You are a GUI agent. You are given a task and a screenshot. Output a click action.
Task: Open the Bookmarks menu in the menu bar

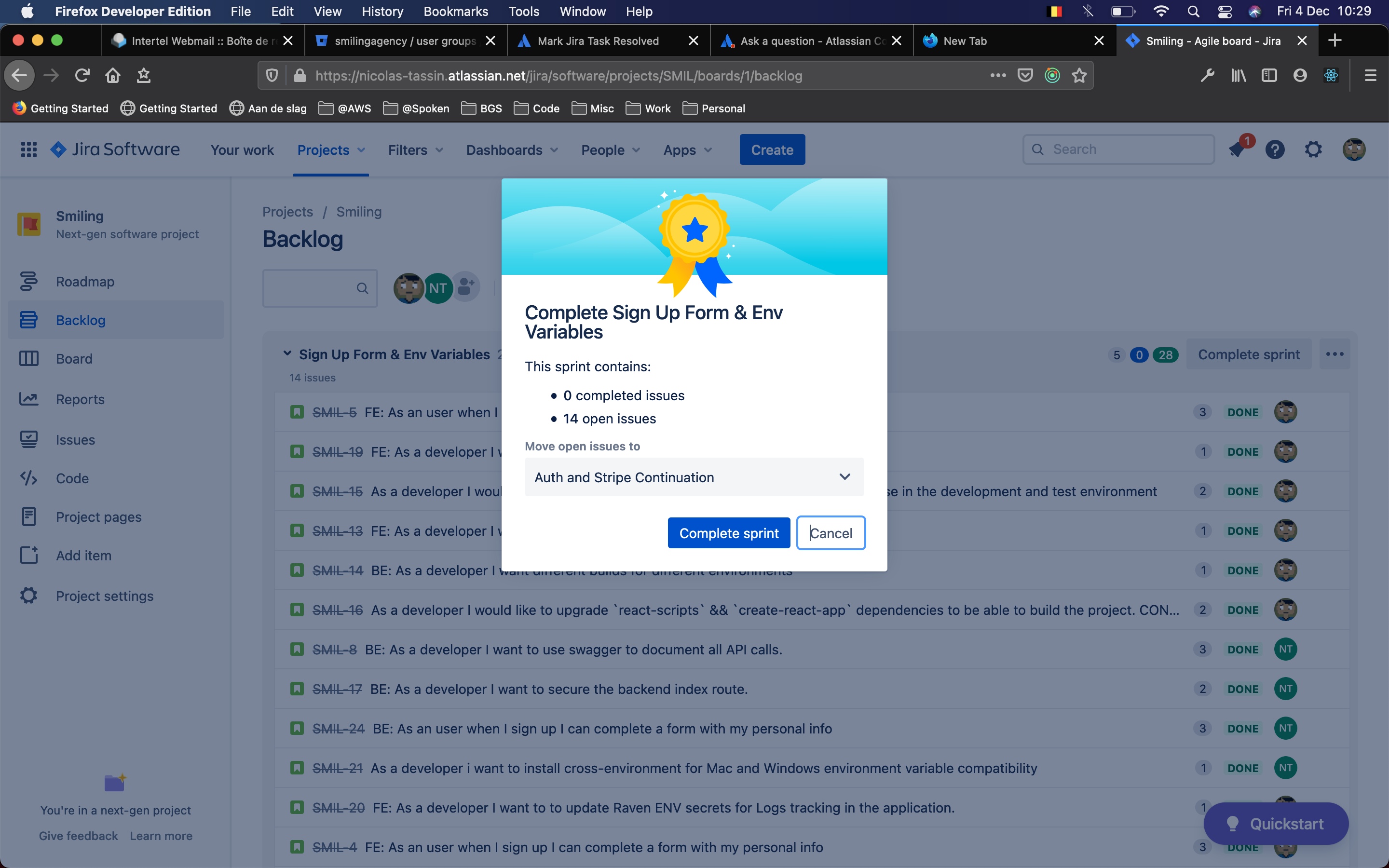click(x=456, y=12)
